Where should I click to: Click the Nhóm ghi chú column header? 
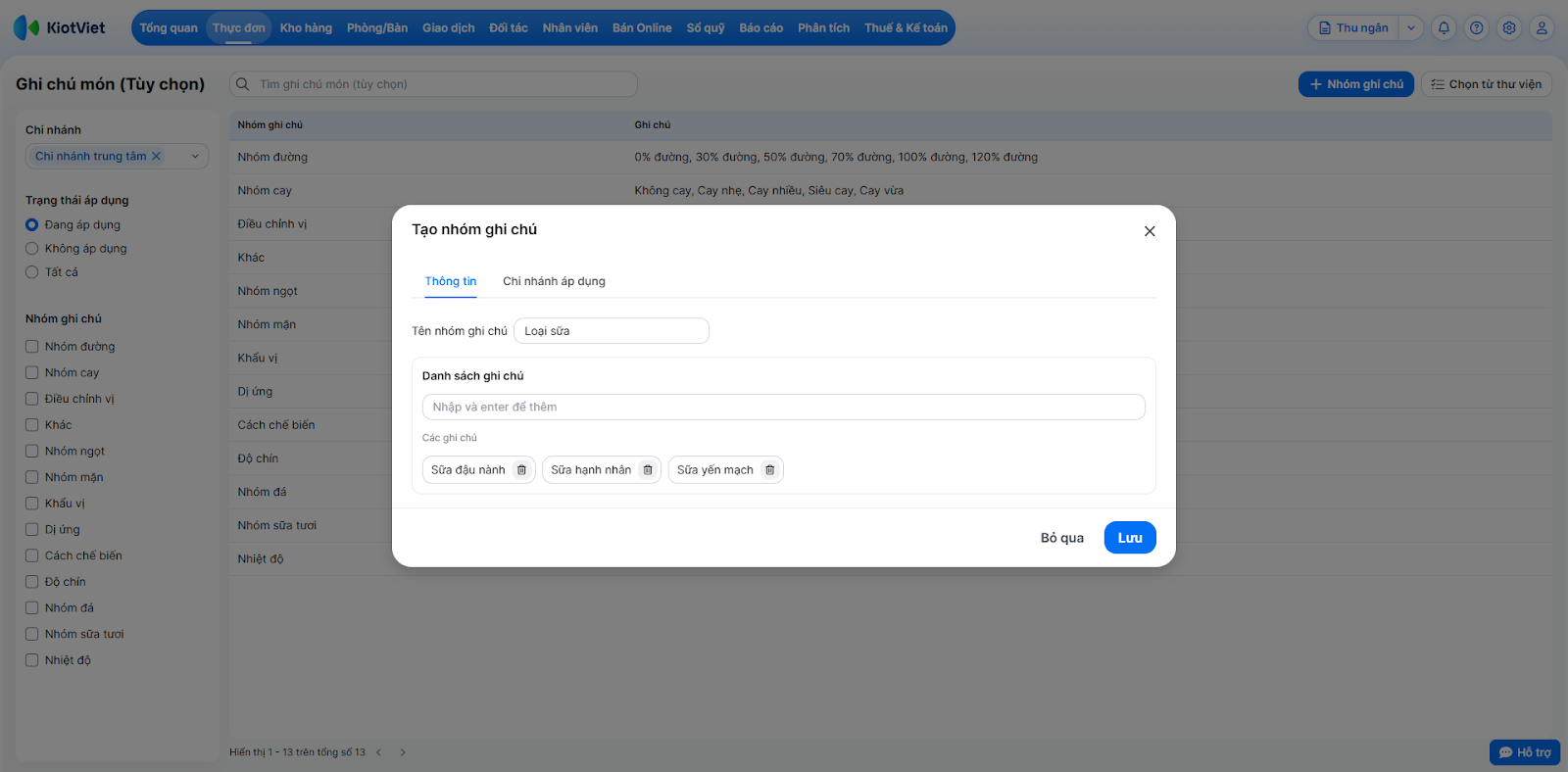click(x=270, y=125)
